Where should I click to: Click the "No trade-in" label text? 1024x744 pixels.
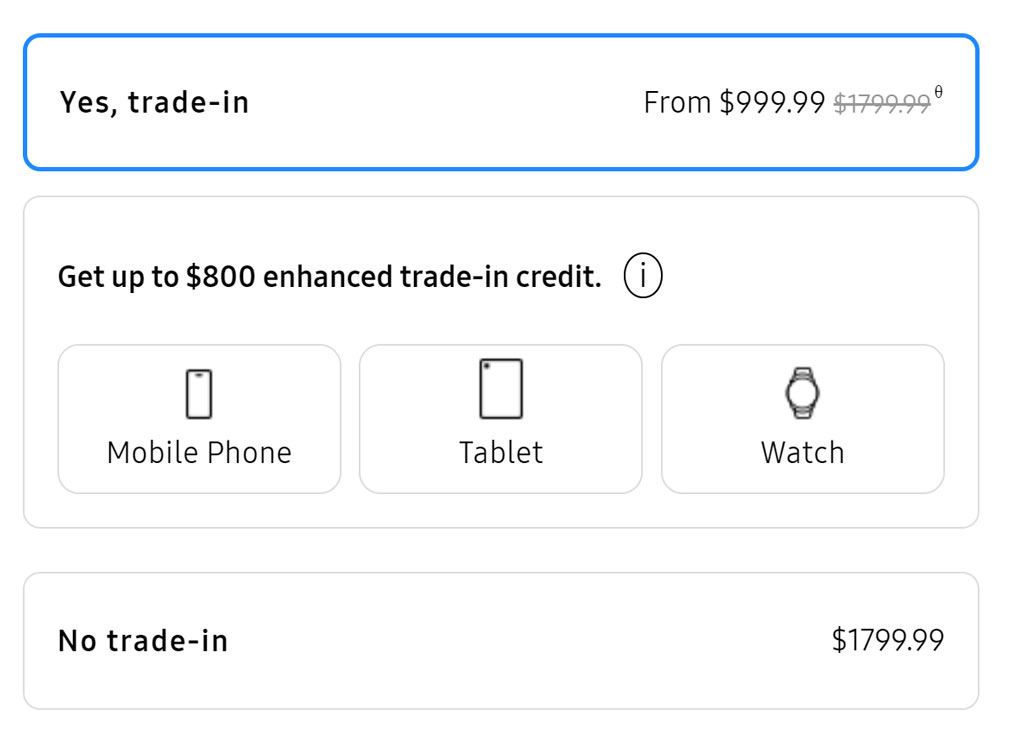coord(143,641)
